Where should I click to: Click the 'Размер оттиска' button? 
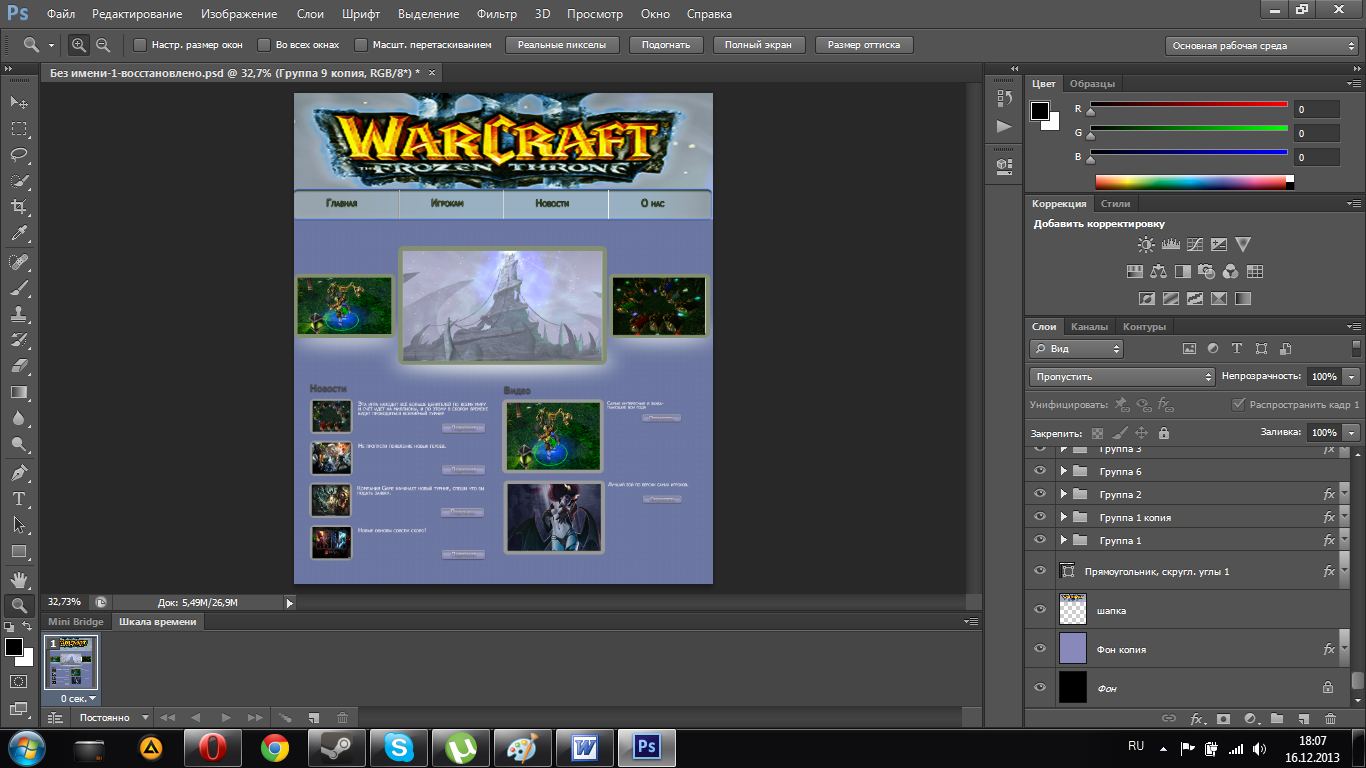click(x=864, y=45)
